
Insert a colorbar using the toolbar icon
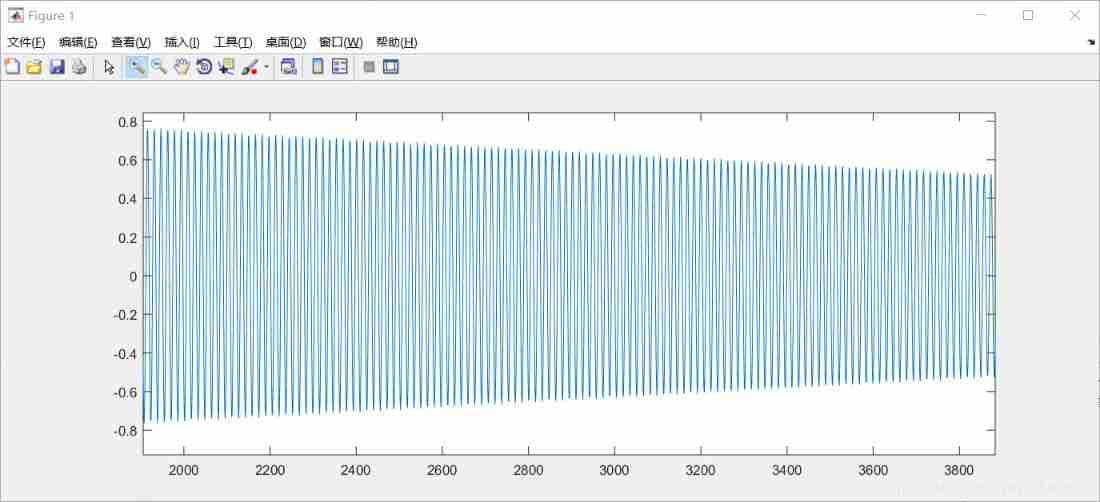[318, 67]
